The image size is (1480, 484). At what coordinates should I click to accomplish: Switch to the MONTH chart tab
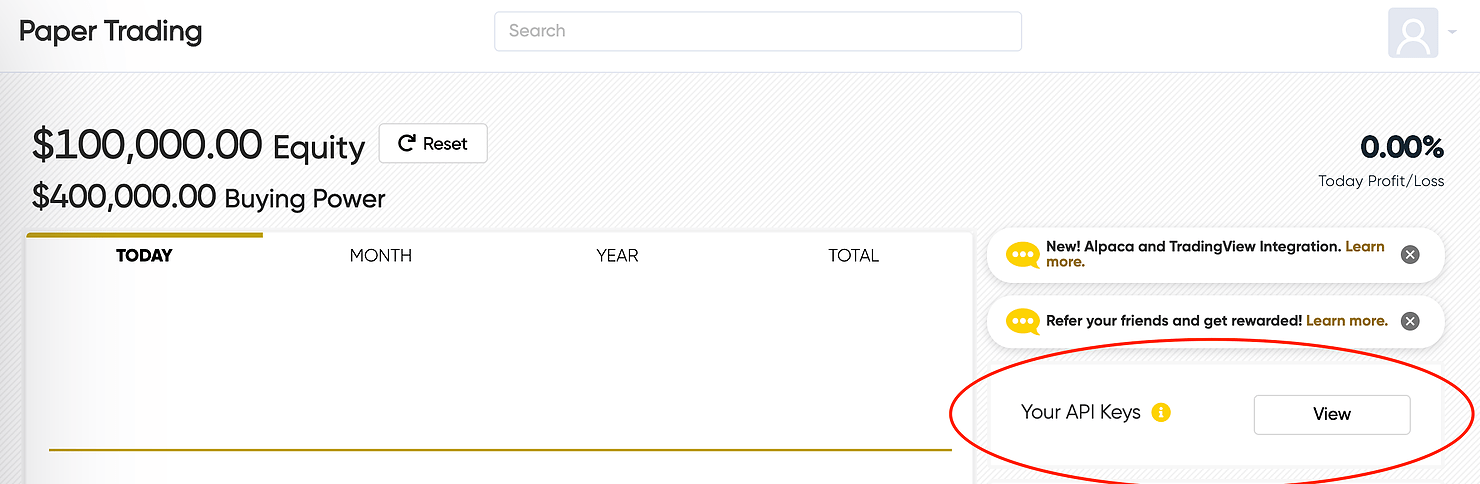(x=381, y=255)
